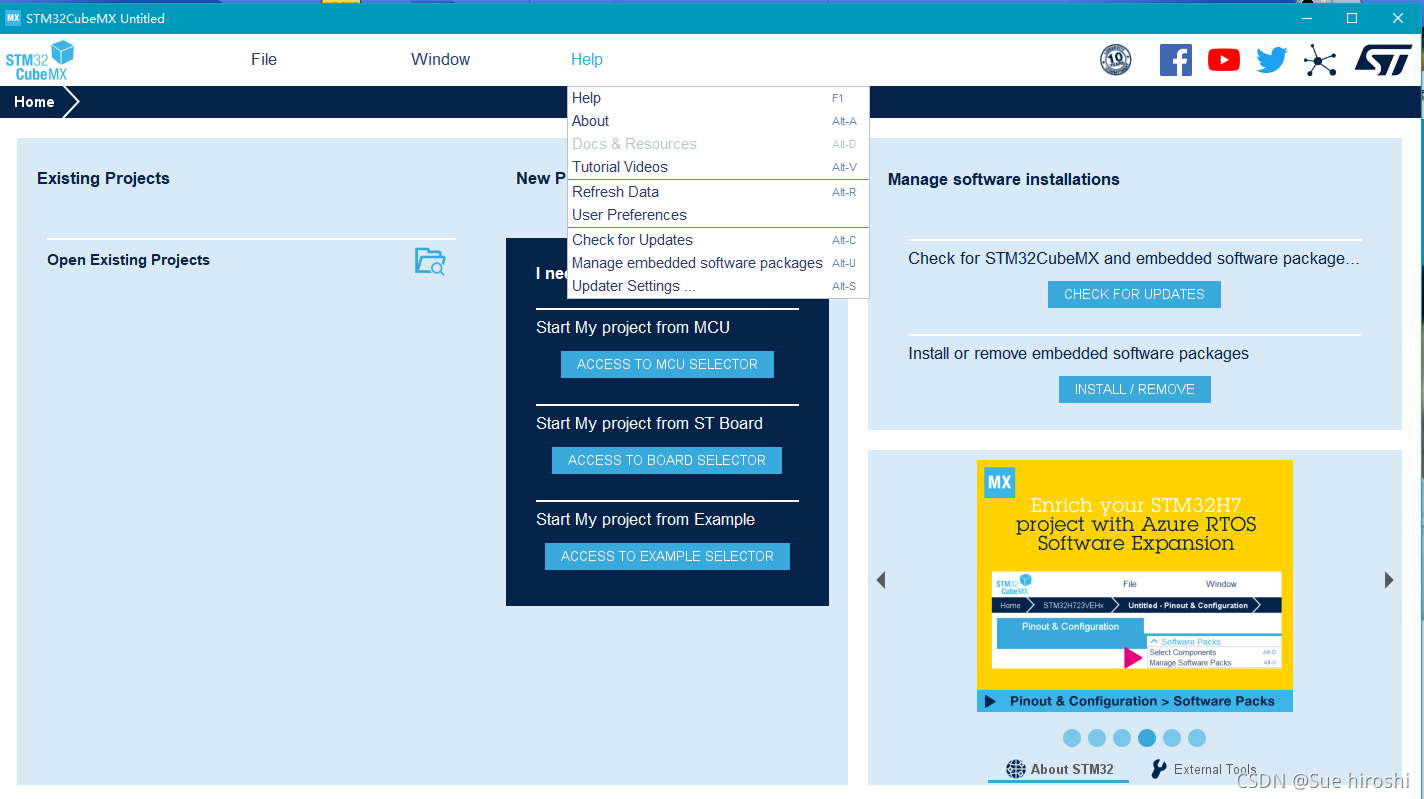Open the File menu
Screen dimensions: 1424x799
tap(264, 59)
